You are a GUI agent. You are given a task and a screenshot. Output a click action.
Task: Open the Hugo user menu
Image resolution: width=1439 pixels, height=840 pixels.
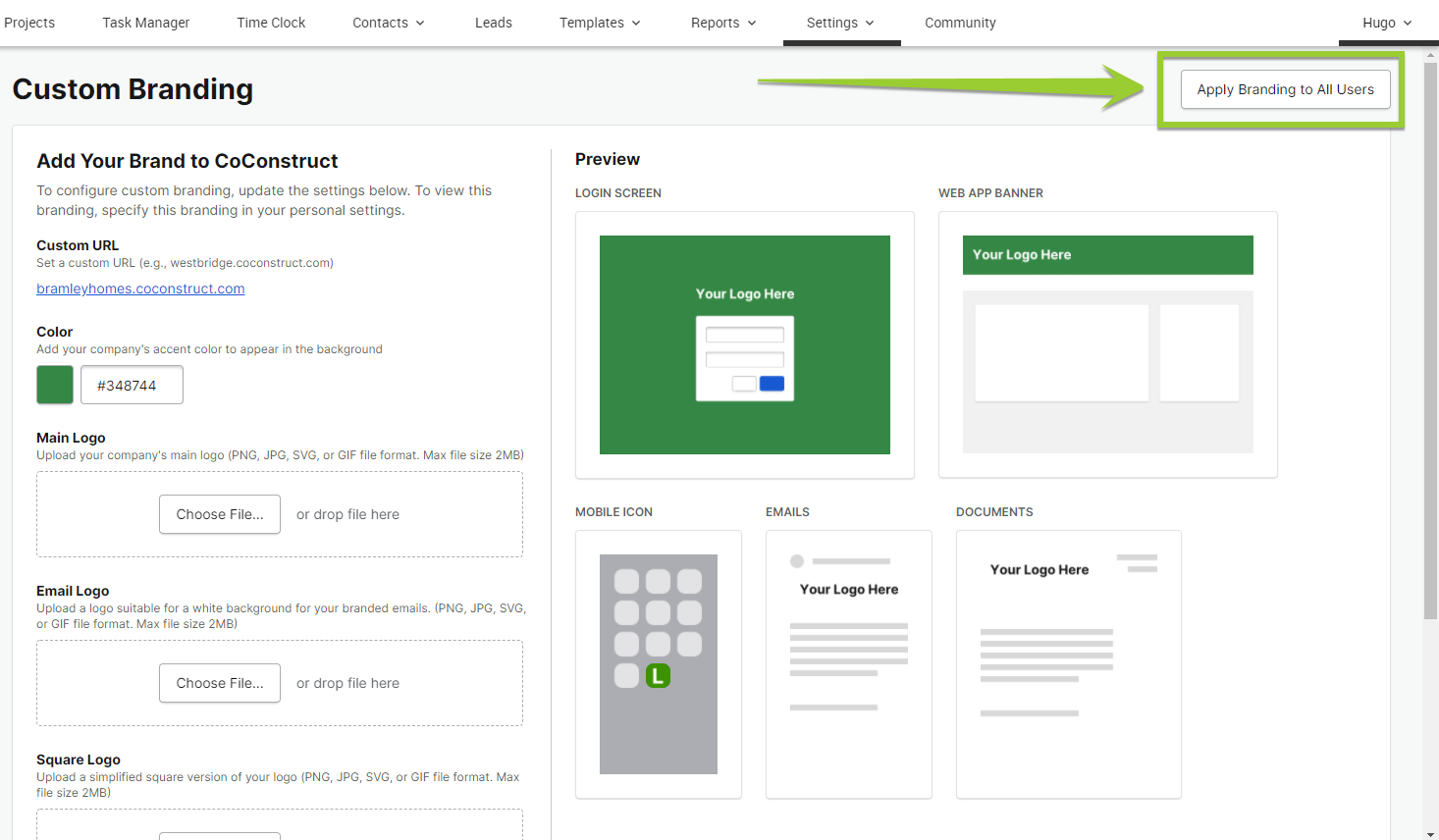click(x=1387, y=23)
